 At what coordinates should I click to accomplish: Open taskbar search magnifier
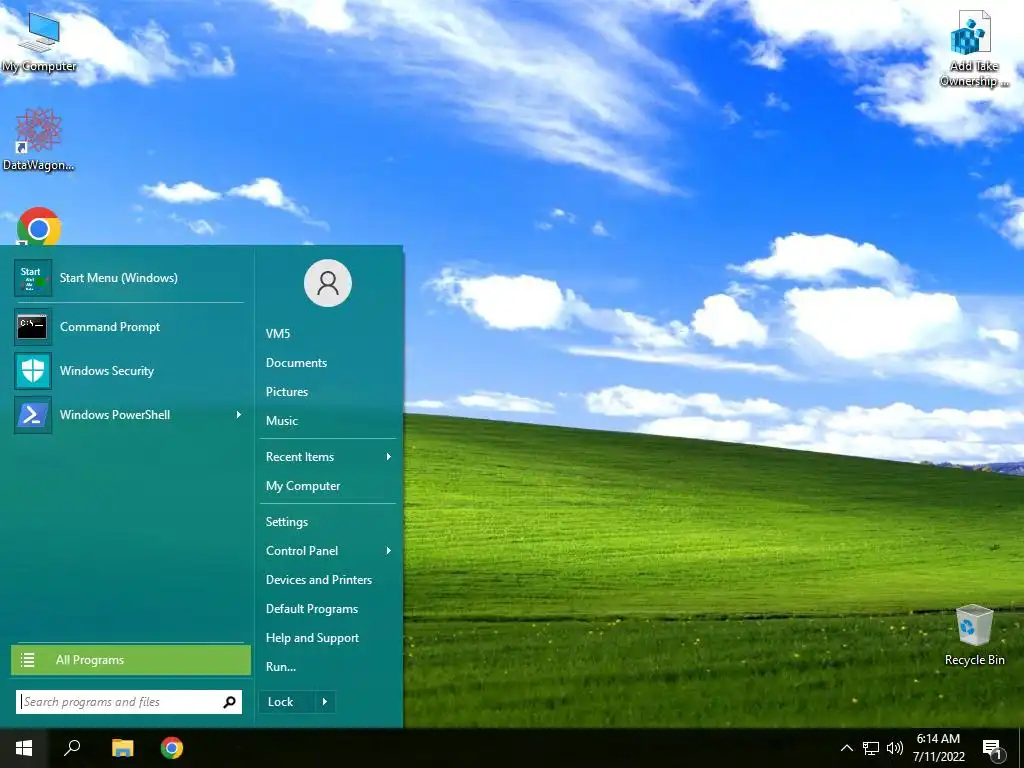(x=72, y=748)
